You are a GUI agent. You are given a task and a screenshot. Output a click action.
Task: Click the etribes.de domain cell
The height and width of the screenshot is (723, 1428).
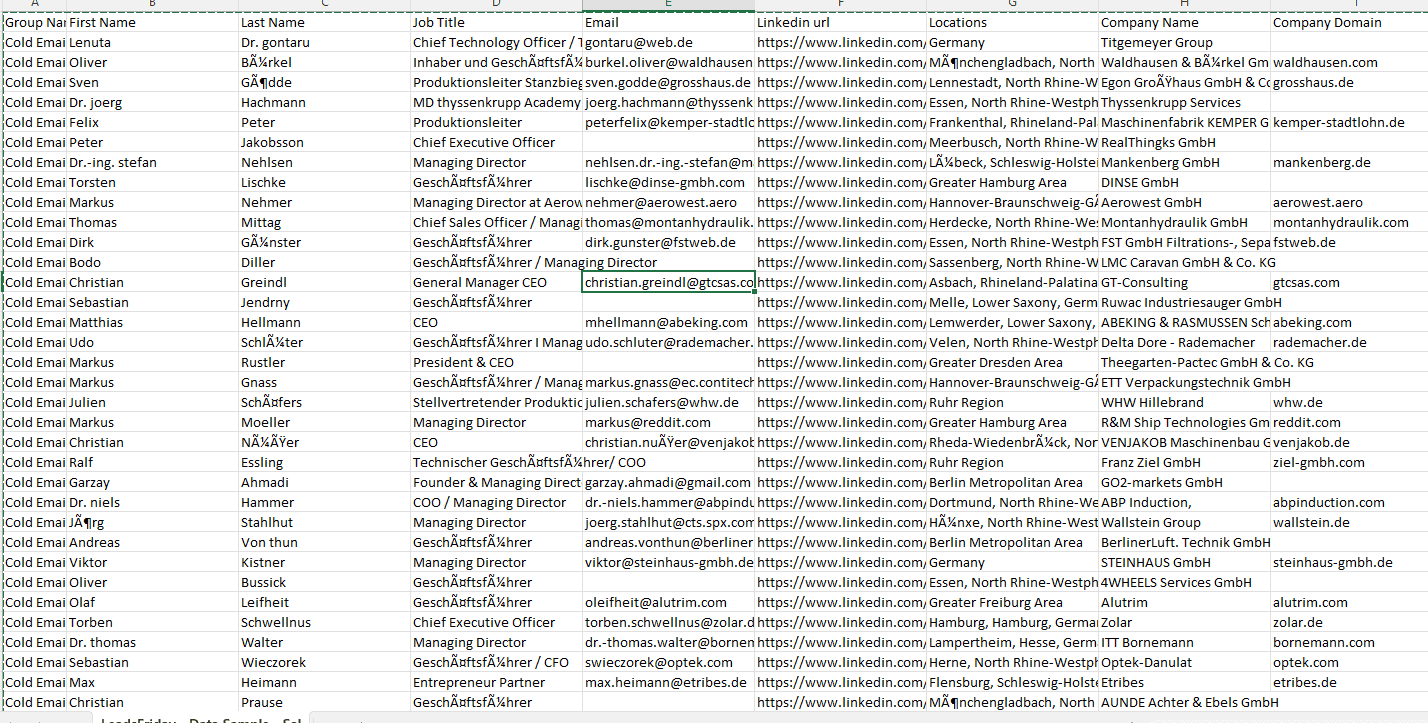1349,682
